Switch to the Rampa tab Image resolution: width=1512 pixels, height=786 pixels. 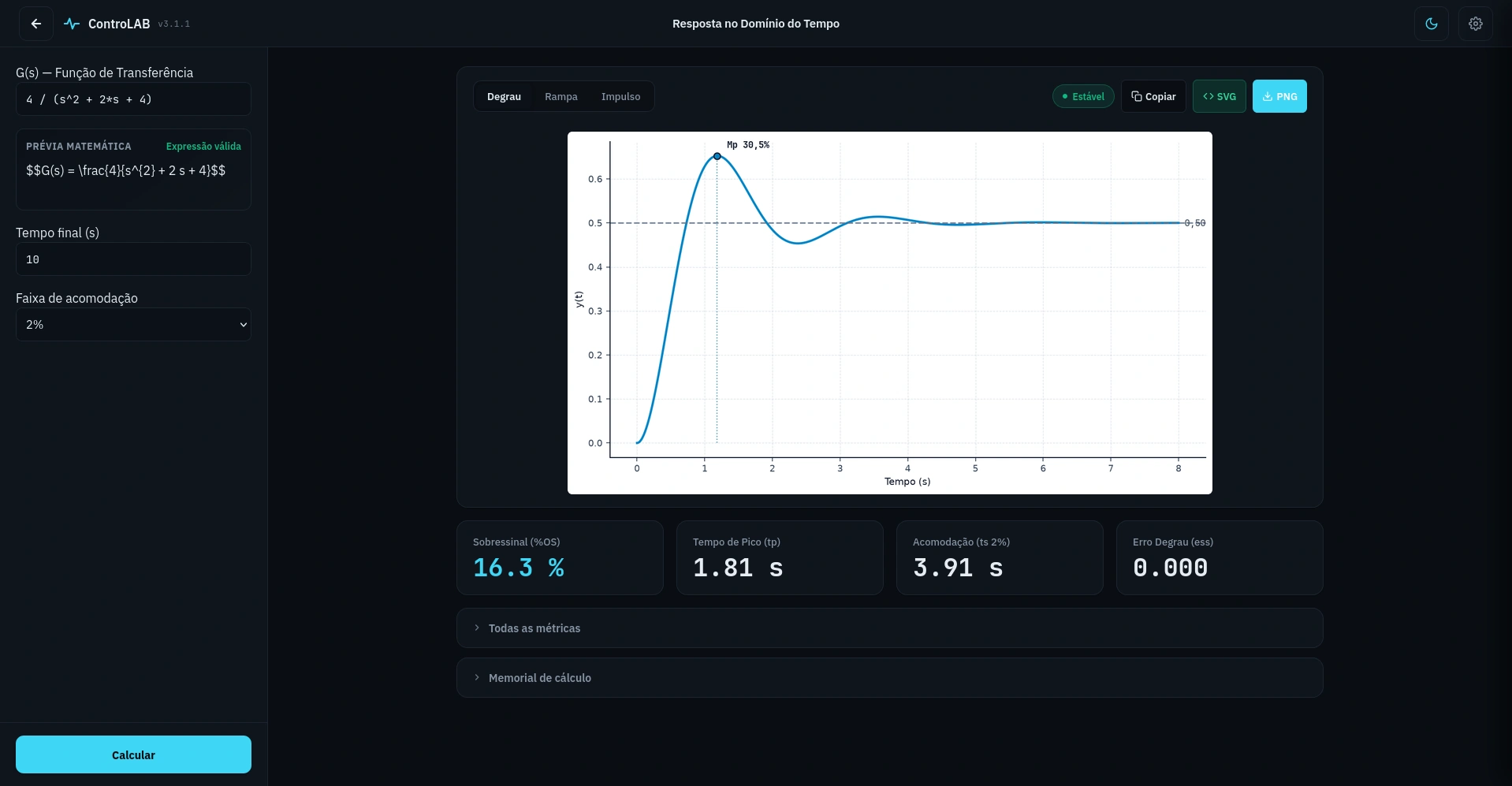coord(561,96)
